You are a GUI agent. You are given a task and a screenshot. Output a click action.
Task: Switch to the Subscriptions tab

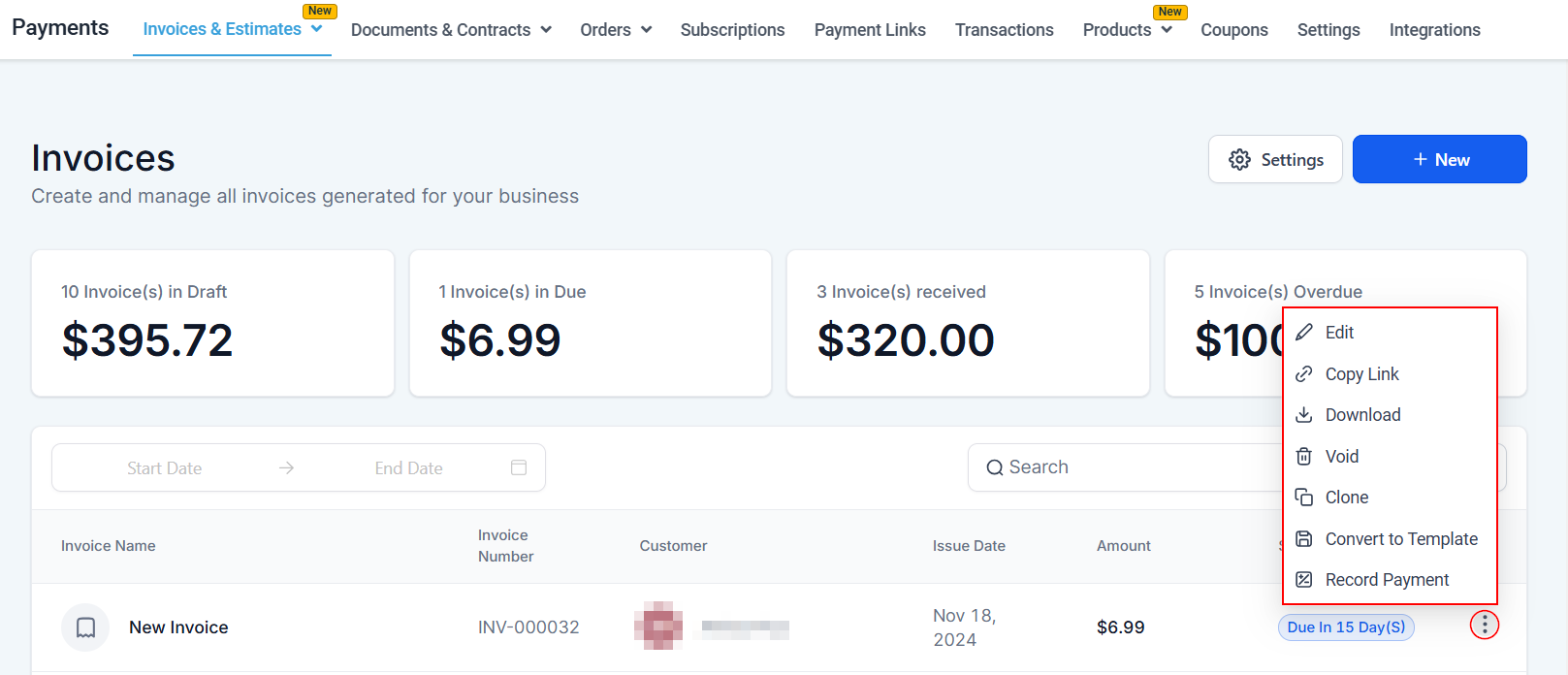pos(732,30)
